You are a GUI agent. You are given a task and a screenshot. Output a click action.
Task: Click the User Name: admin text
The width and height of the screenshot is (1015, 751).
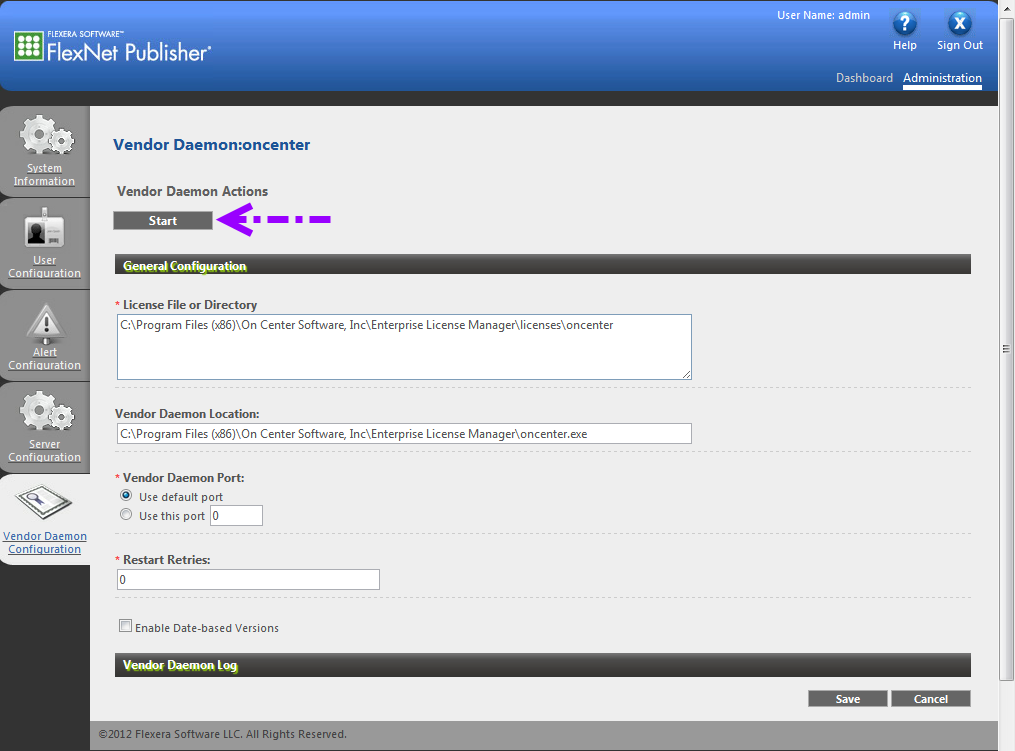coord(823,15)
